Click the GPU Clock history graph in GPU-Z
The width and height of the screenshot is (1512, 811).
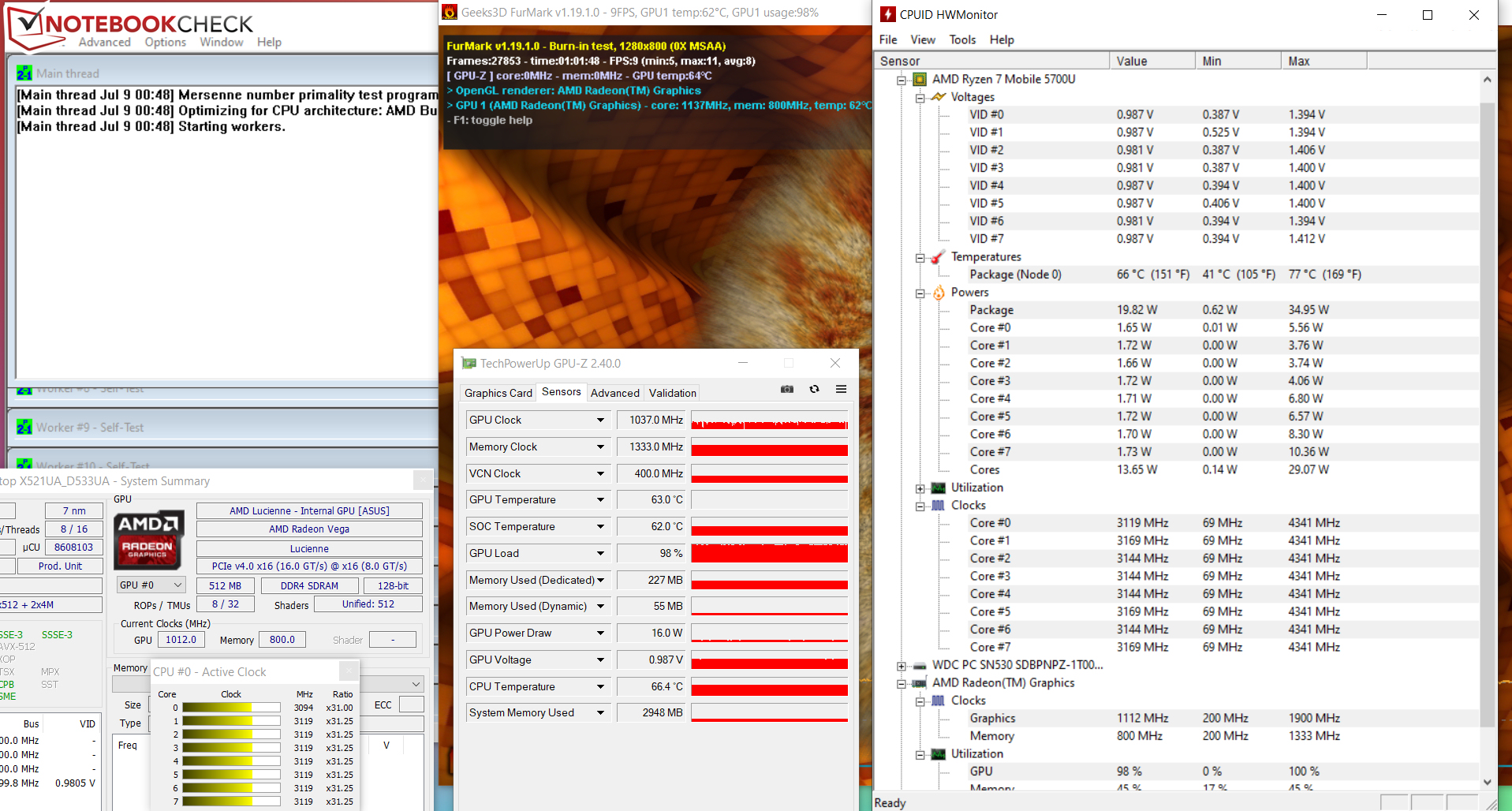click(770, 420)
